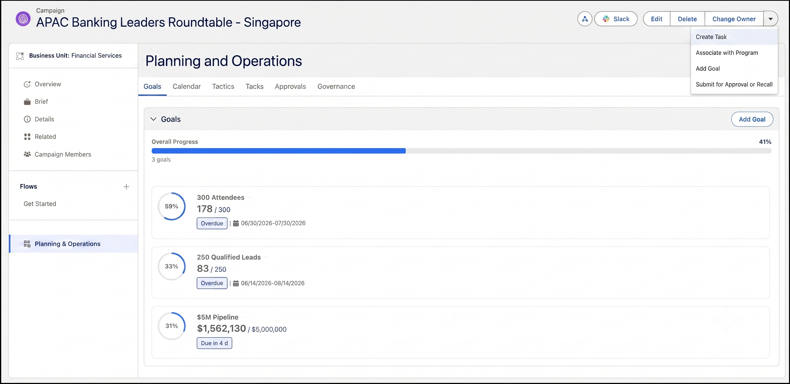
Task: Click the $1,562,130 pipeline value
Action: pos(221,329)
